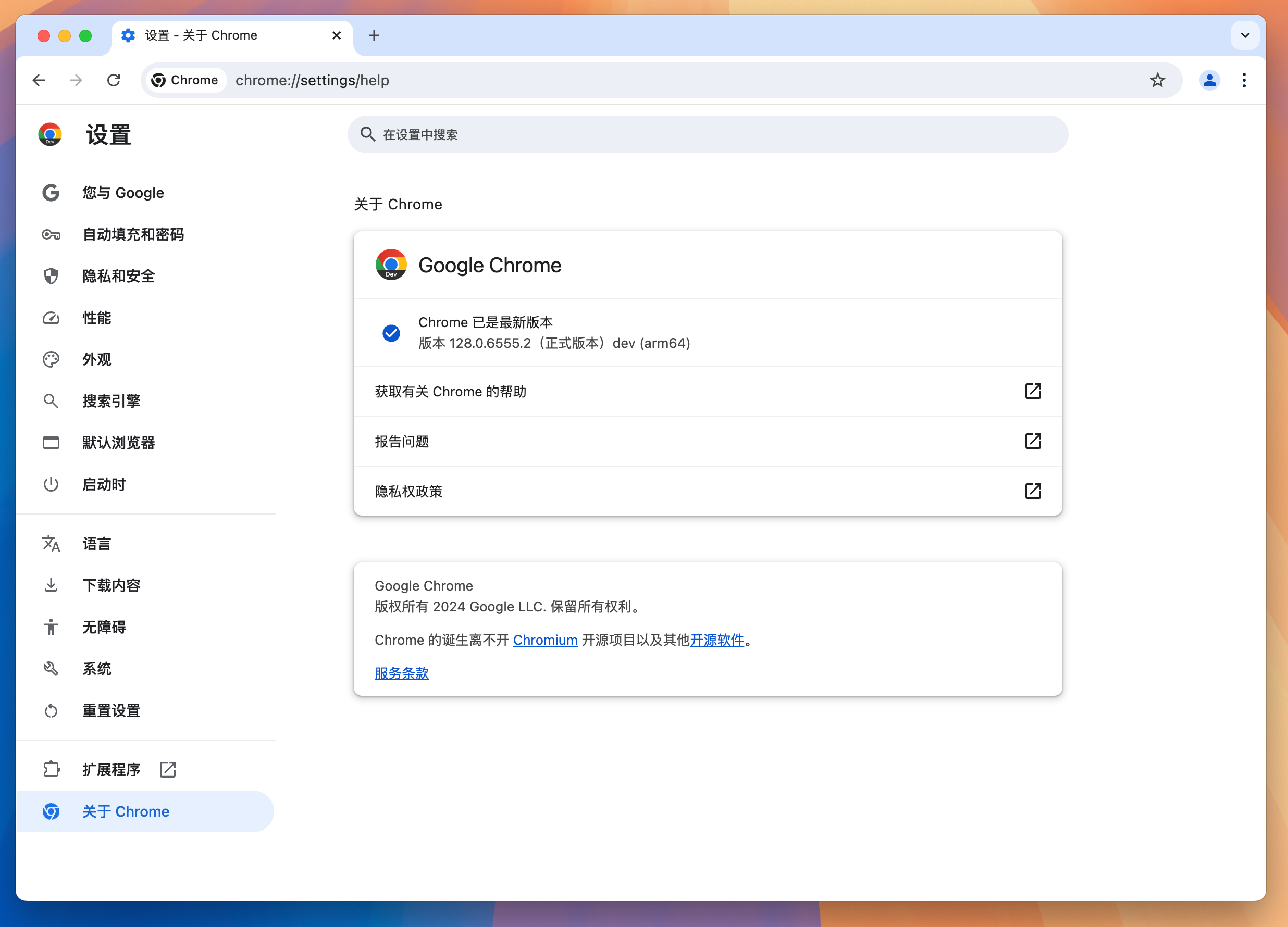Open 搜索引擎 settings section
Image resolution: width=1288 pixels, height=927 pixels.
[x=145, y=401]
